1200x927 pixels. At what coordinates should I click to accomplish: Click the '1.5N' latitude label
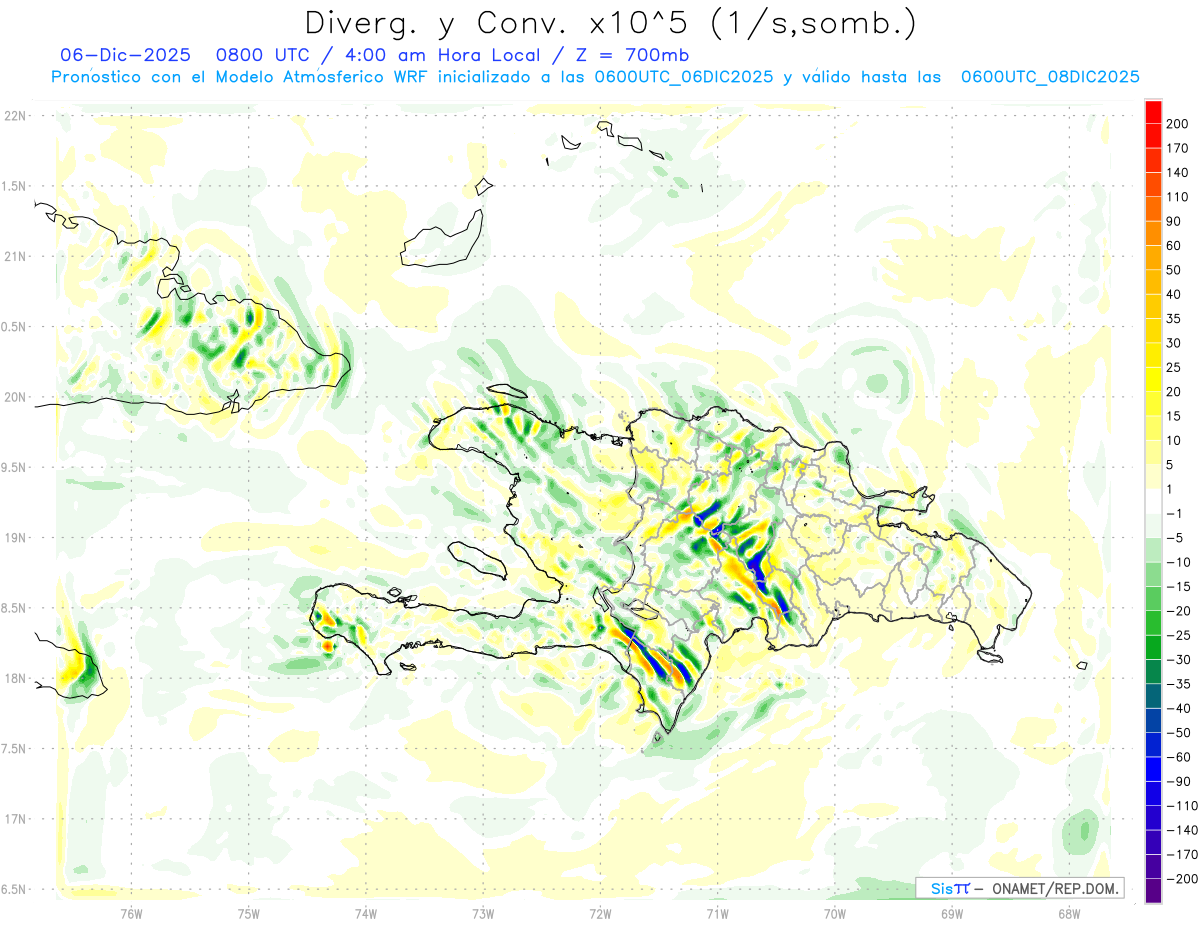tap(13, 186)
